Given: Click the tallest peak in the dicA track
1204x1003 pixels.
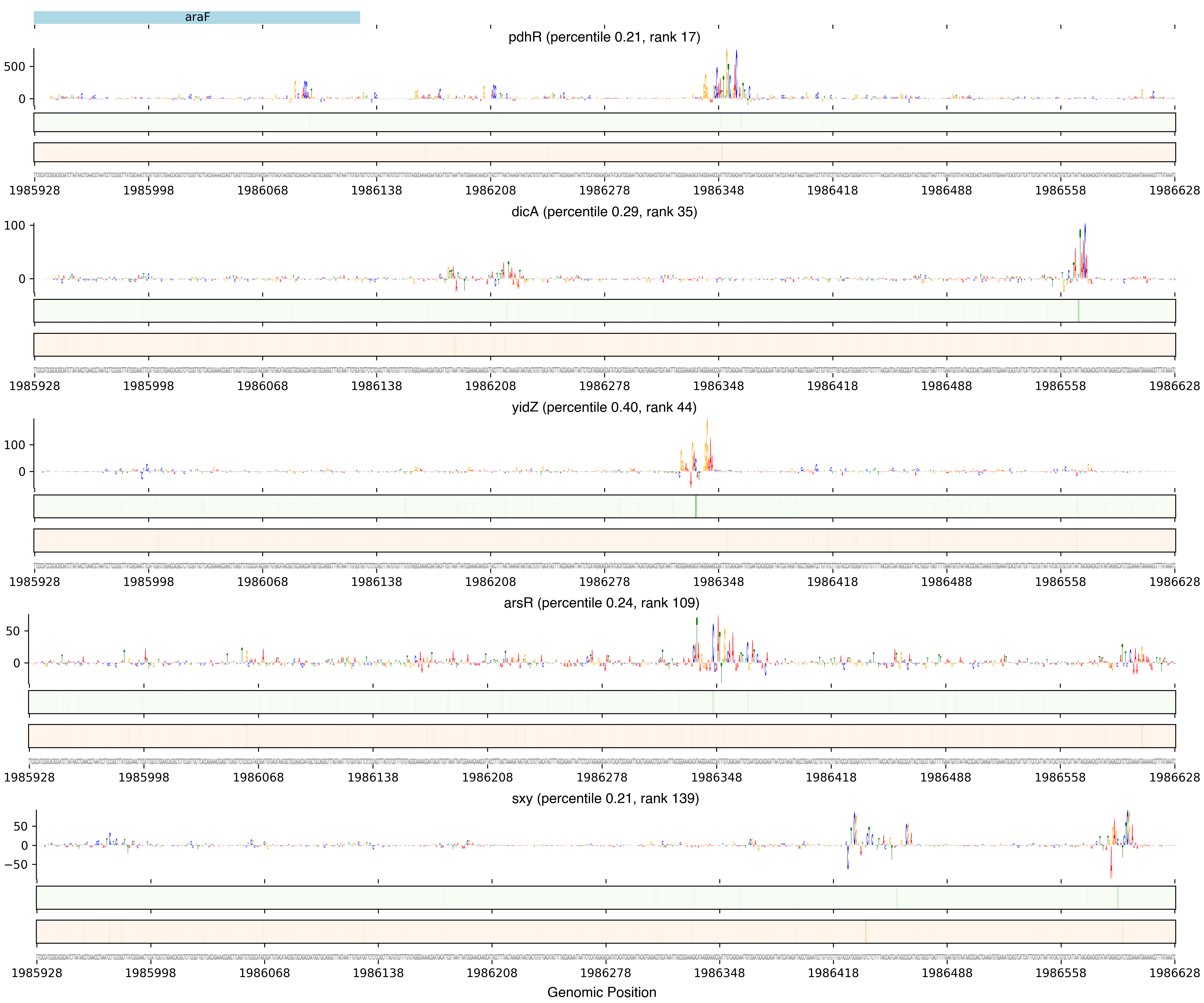Looking at the screenshot, I should click(1085, 251).
